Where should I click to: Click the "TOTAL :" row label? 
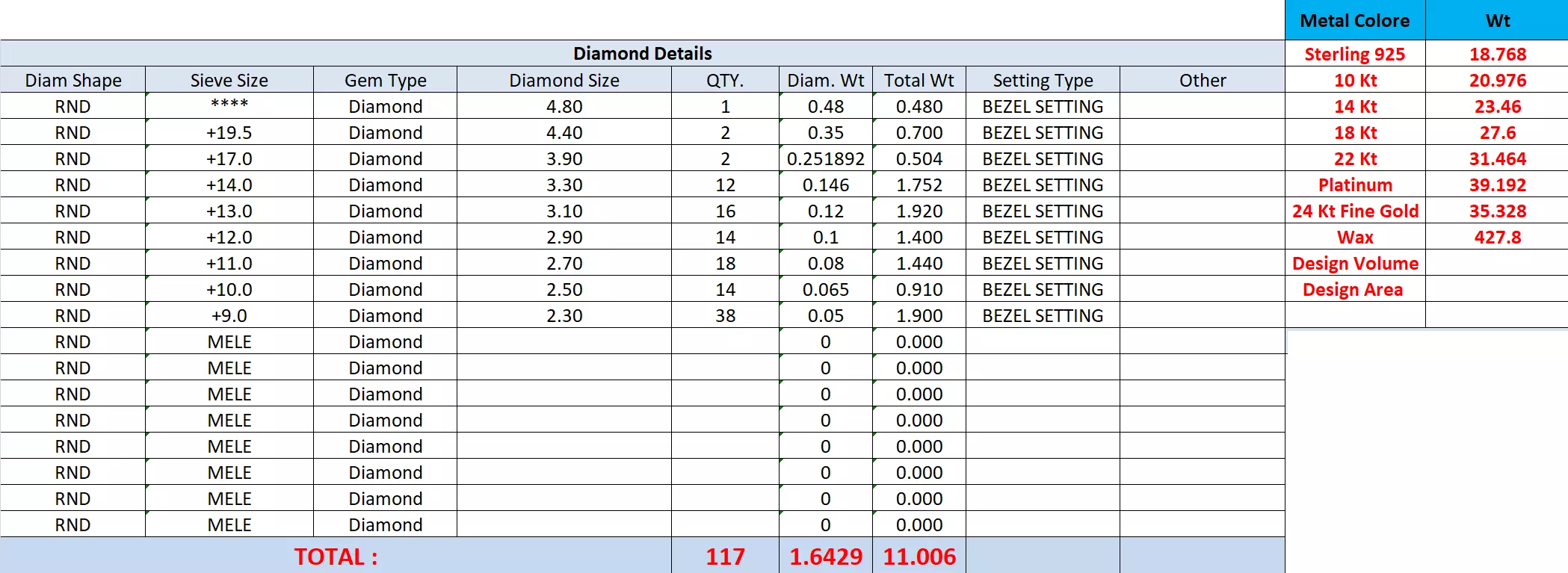click(336, 557)
